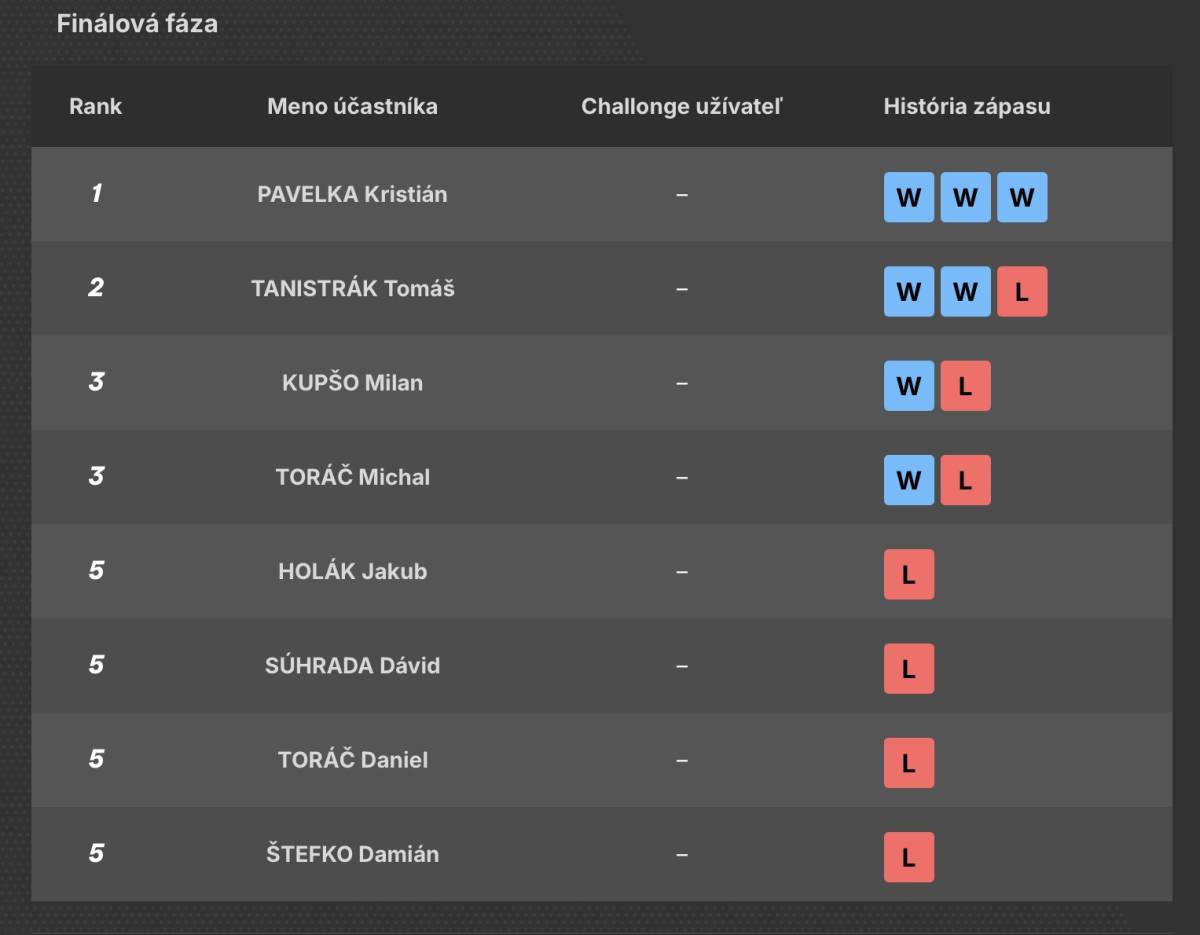Click PAVELKA Kristián's first W badge
The height and width of the screenshot is (935, 1200).
[909, 197]
